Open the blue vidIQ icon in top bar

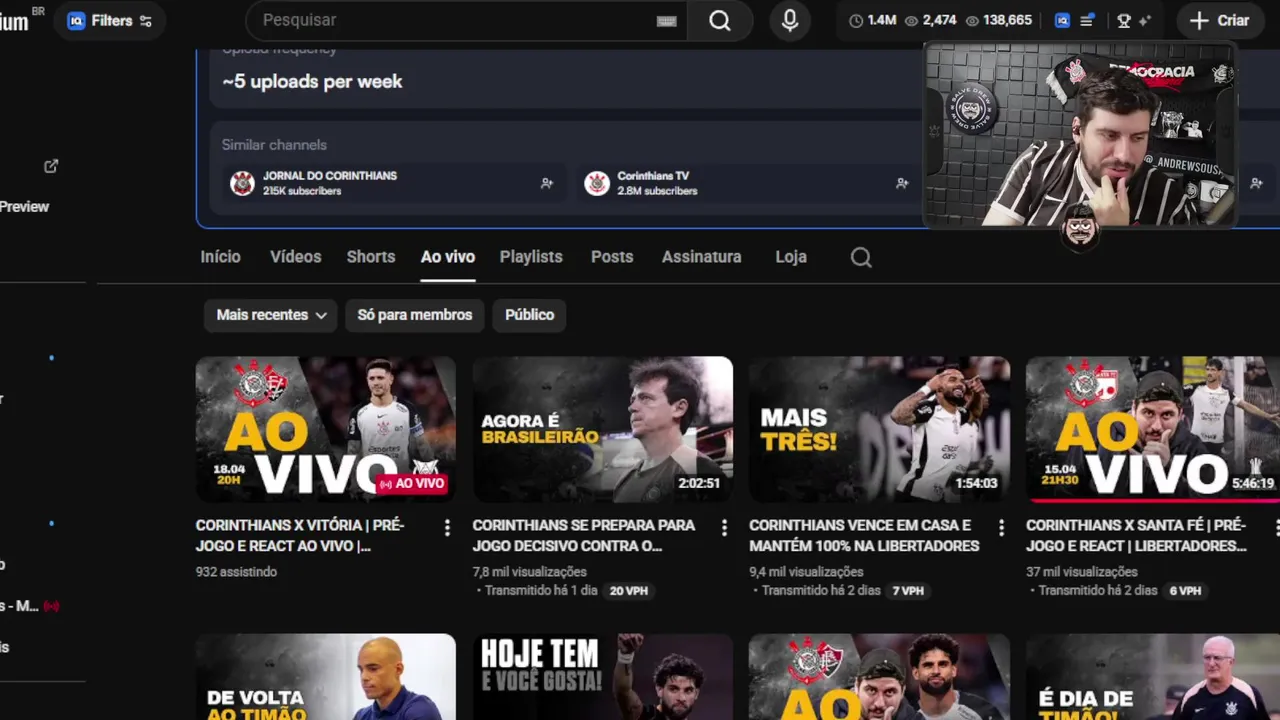point(1062,20)
